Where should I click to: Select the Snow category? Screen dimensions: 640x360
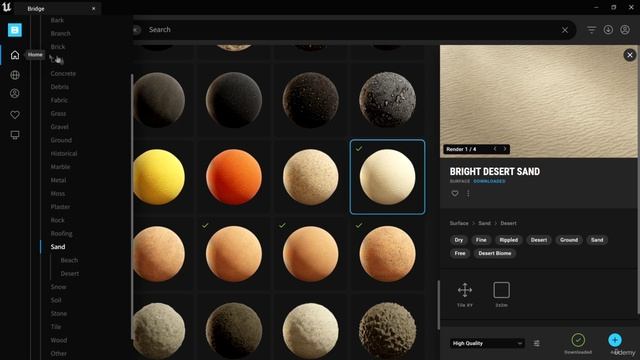[58, 287]
